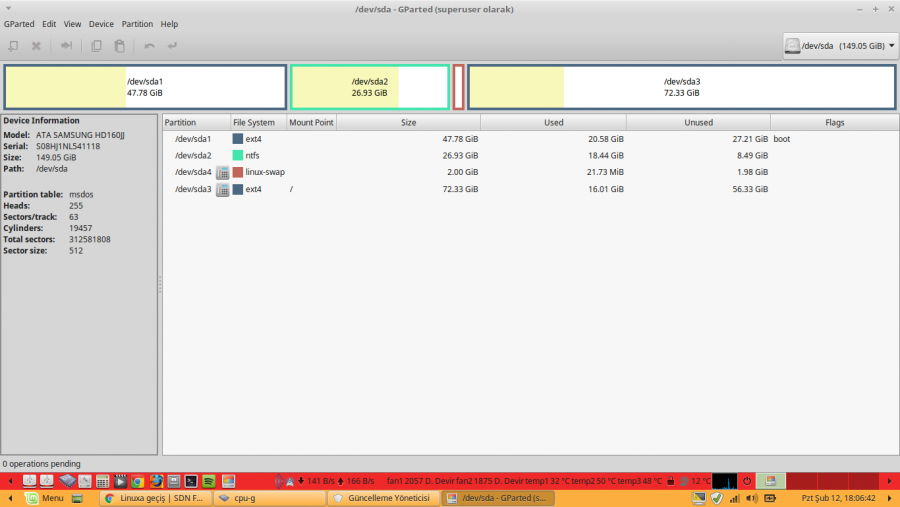Open the video player launcher icon

tap(121, 481)
